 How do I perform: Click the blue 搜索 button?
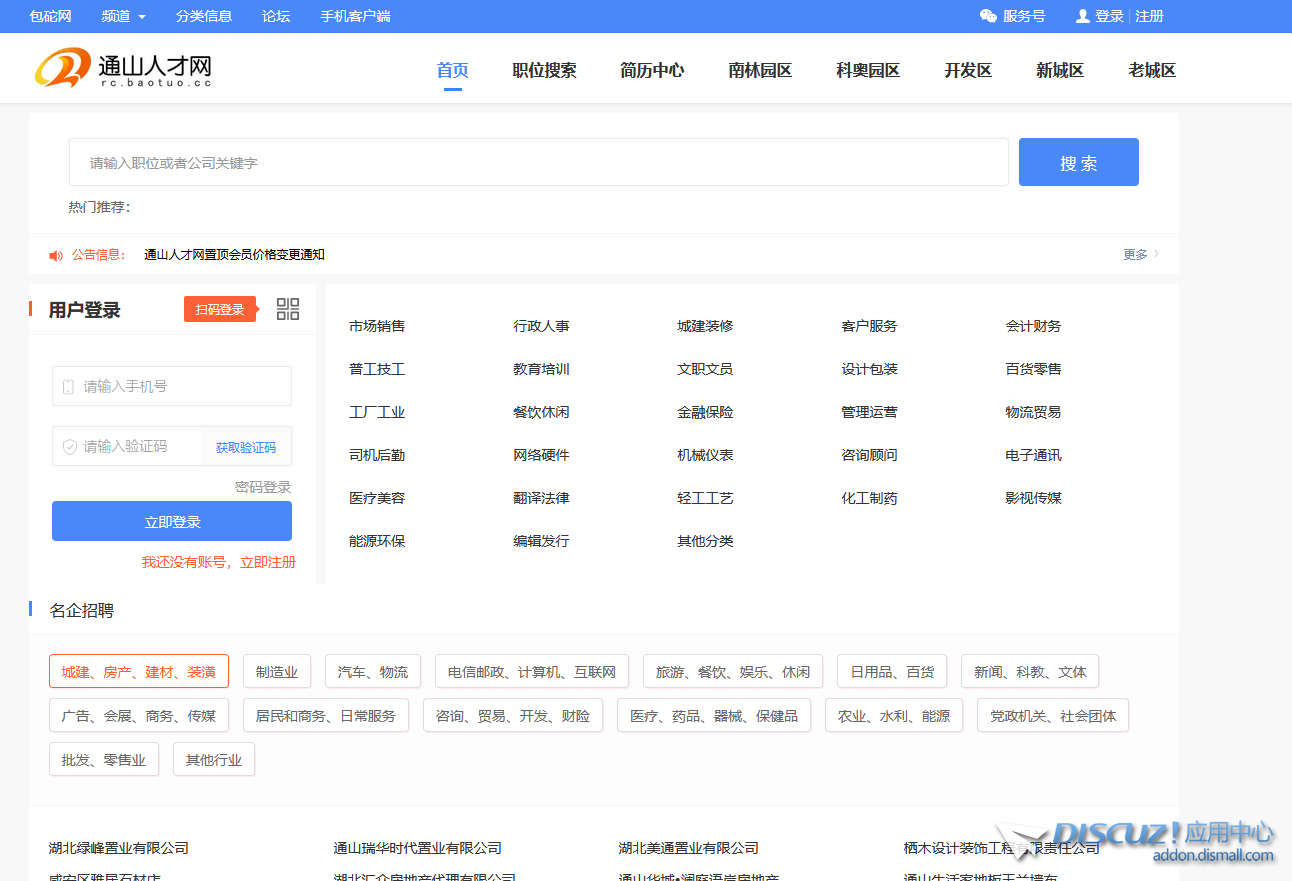pyautogui.click(x=1079, y=162)
